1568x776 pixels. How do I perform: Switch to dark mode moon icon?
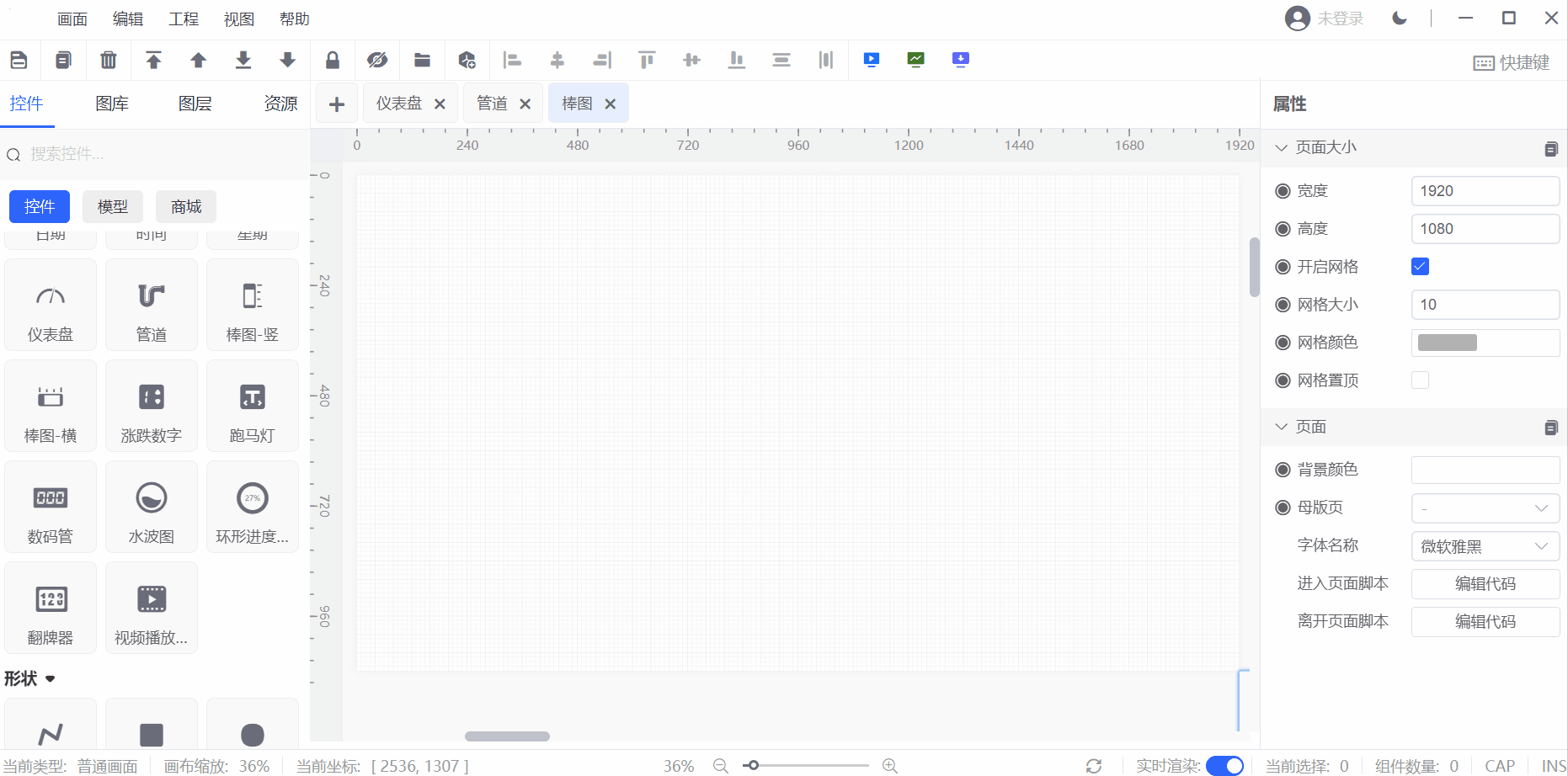pyautogui.click(x=1400, y=19)
